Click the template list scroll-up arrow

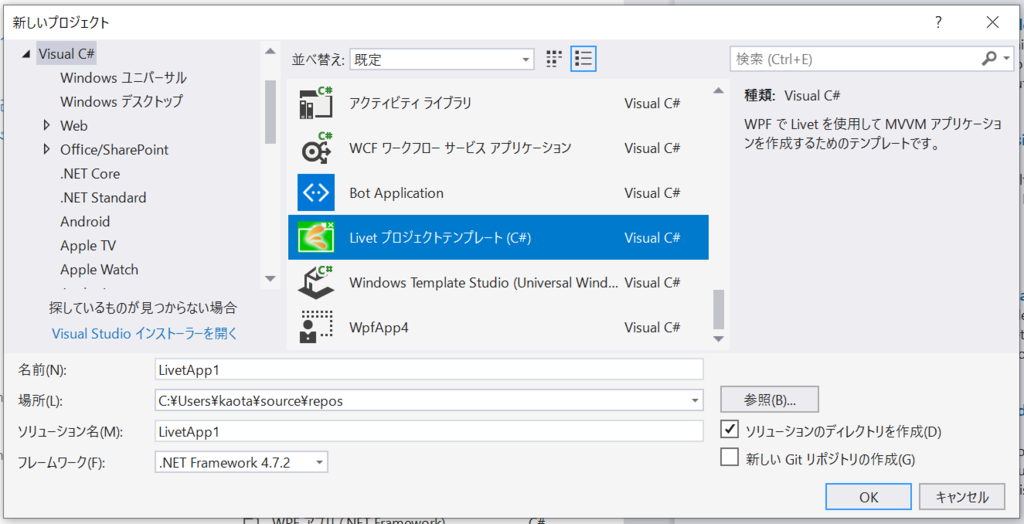[x=718, y=91]
